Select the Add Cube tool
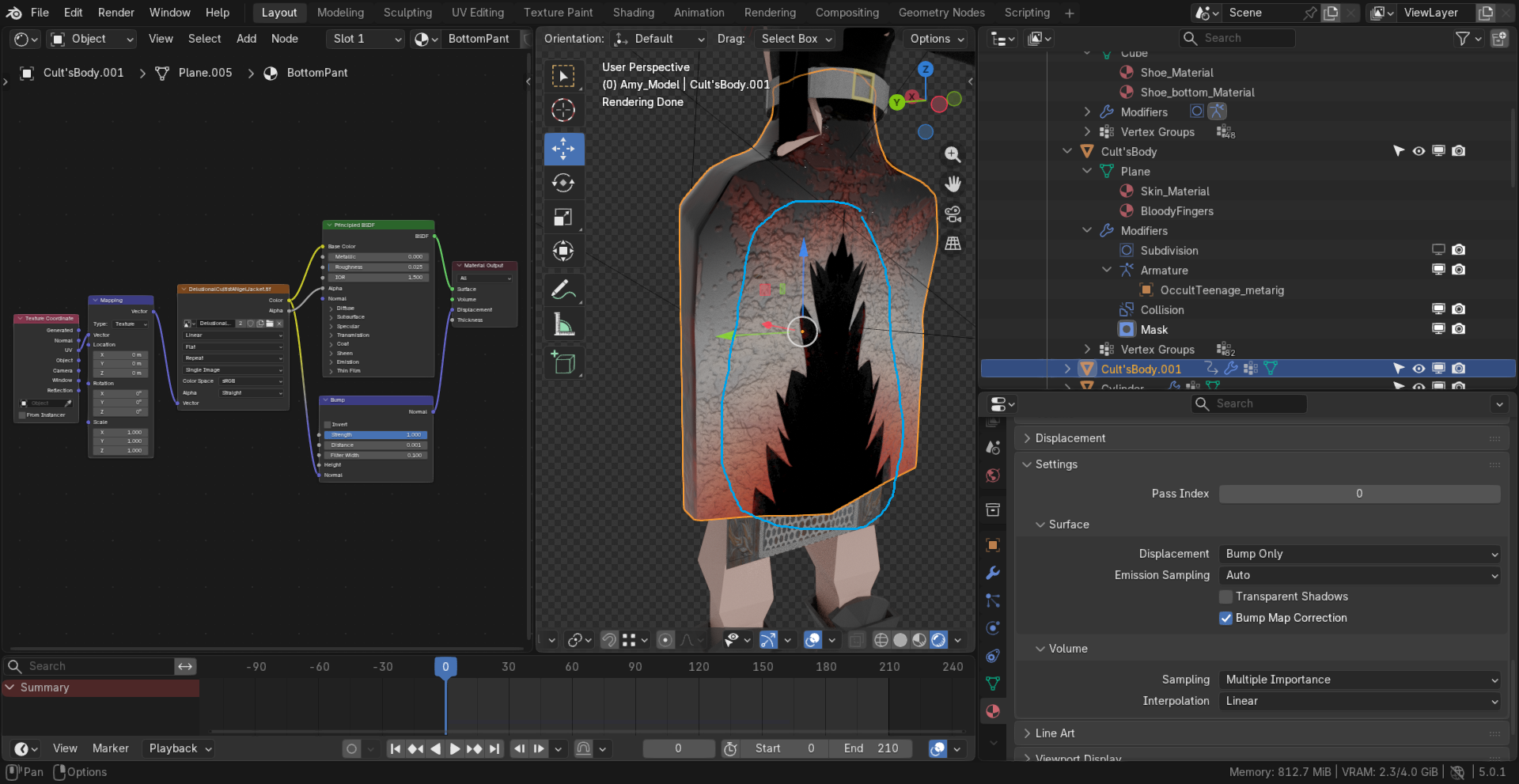The height and width of the screenshot is (784, 1519). (563, 362)
